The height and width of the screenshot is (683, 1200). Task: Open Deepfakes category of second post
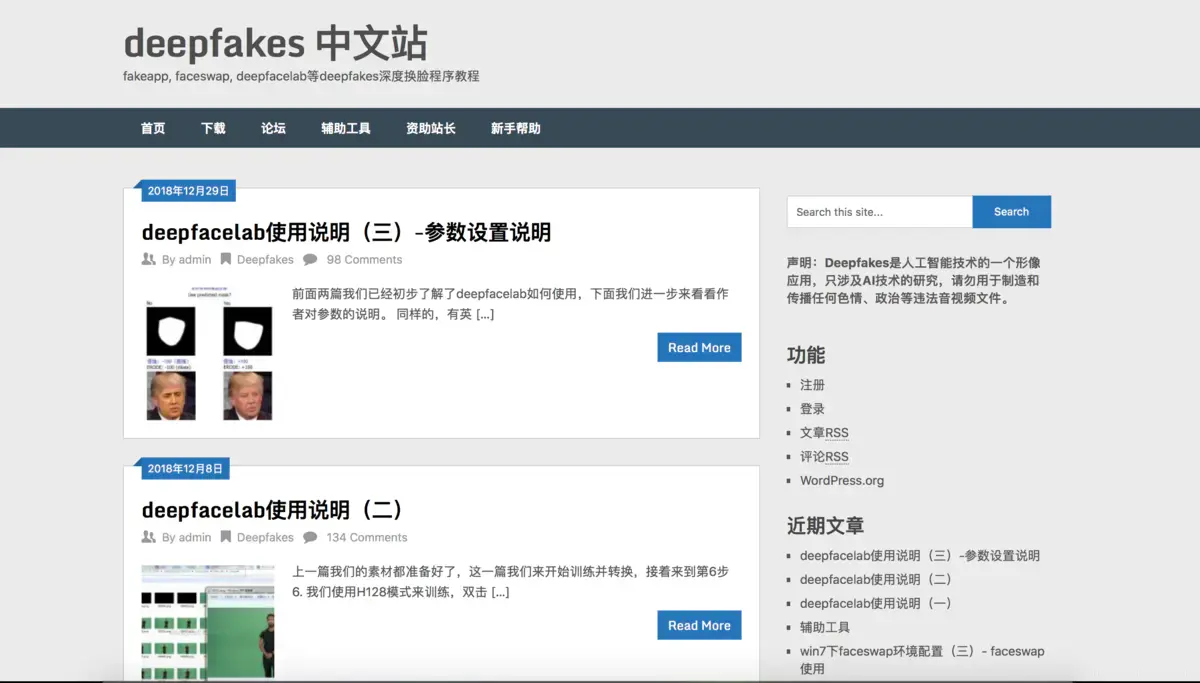(x=265, y=537)
